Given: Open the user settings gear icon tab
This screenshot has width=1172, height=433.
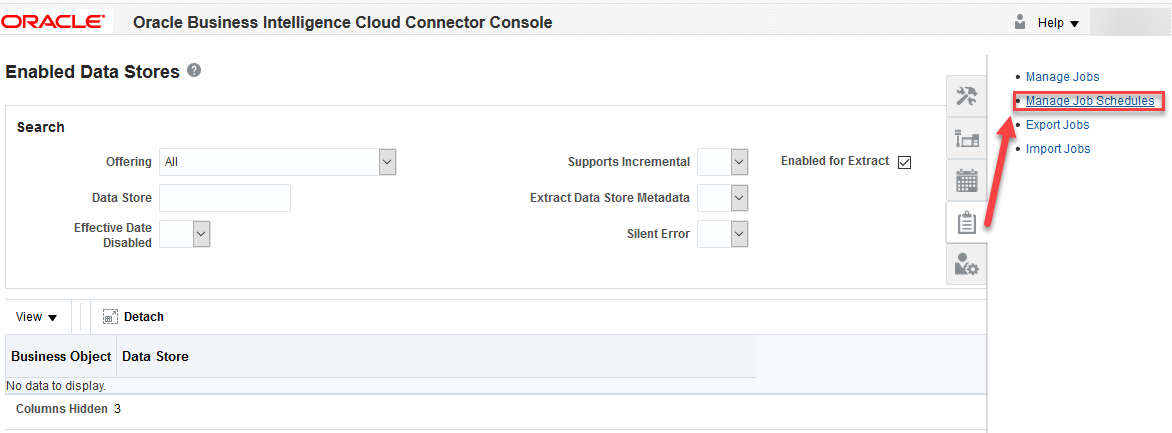Looking at the screenshot, I should click(966, 264).
